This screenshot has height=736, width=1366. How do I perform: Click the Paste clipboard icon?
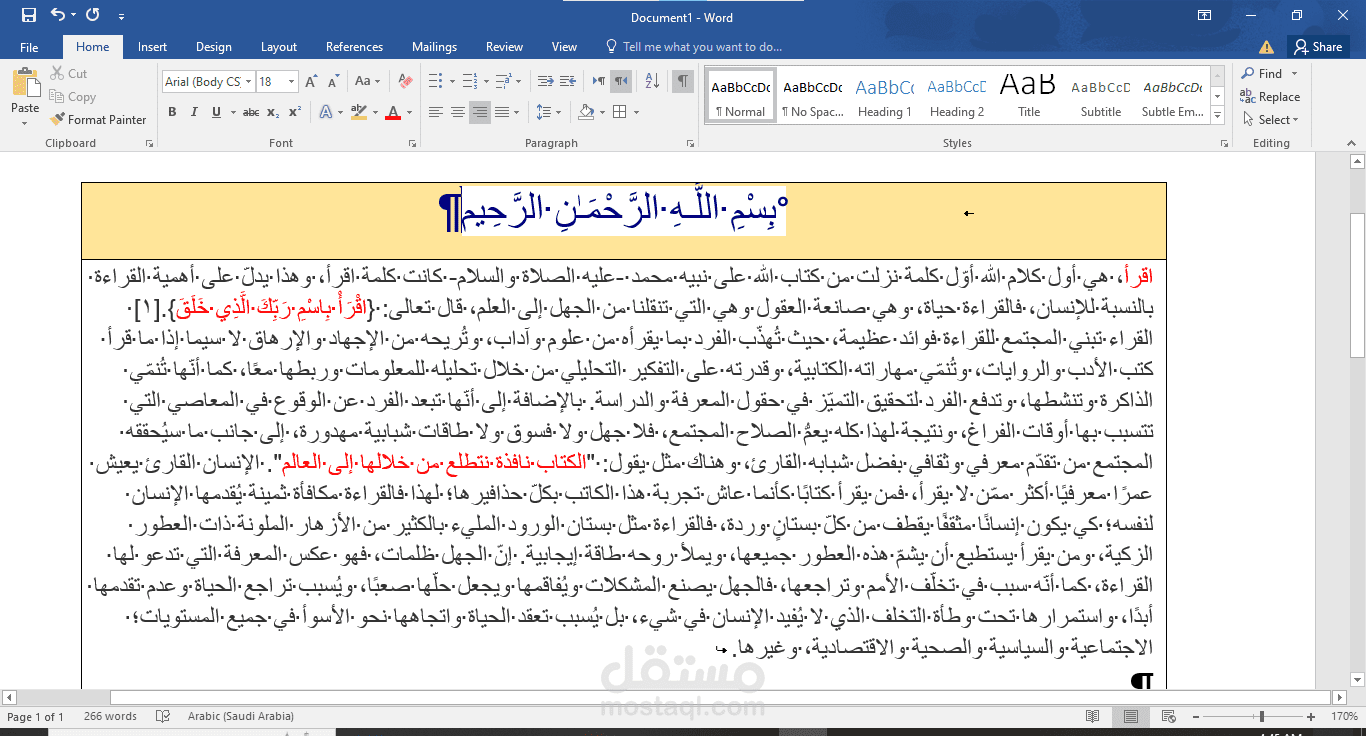(25, 84)
